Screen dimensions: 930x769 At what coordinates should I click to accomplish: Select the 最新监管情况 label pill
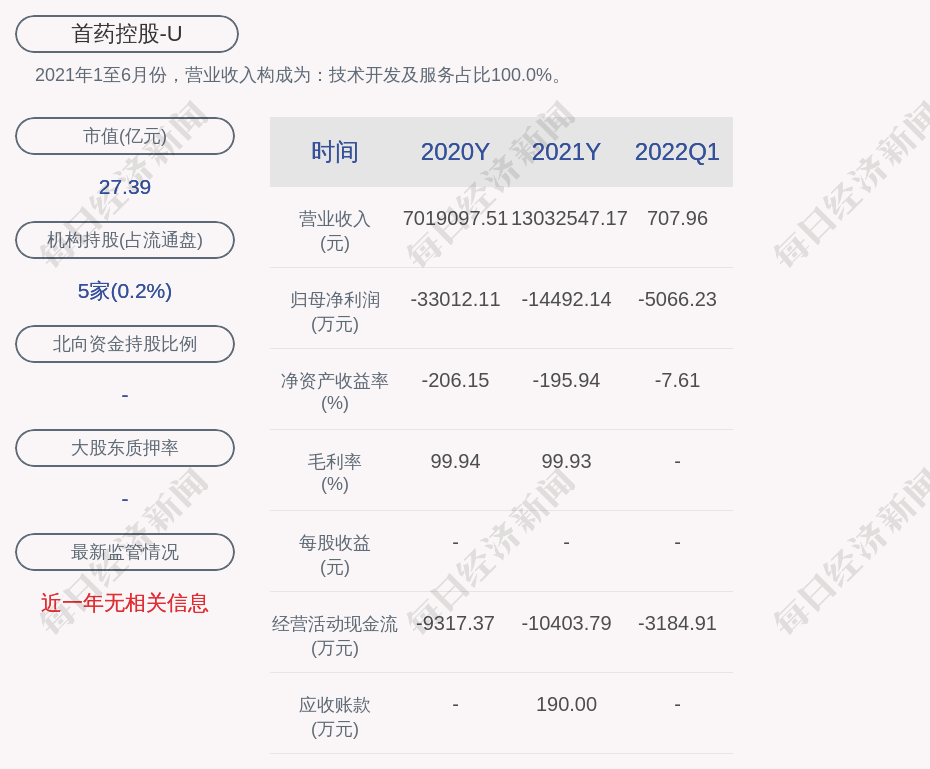pos(125,552)
